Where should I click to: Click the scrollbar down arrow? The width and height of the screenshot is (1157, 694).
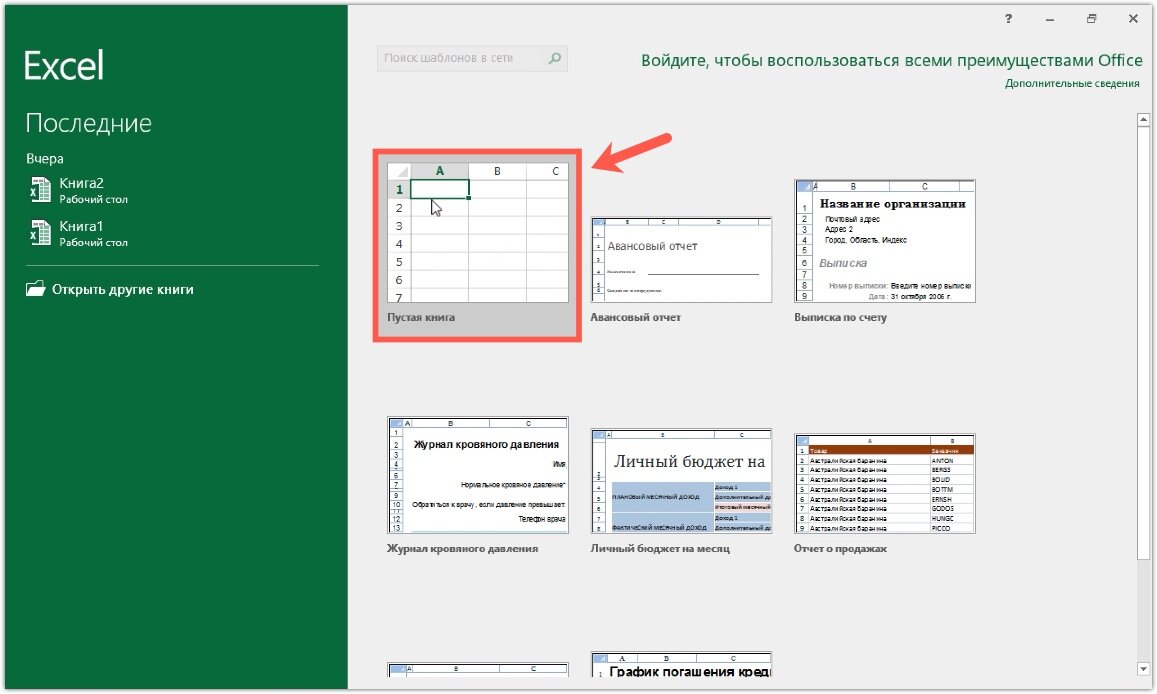(x=1143, y=669)
